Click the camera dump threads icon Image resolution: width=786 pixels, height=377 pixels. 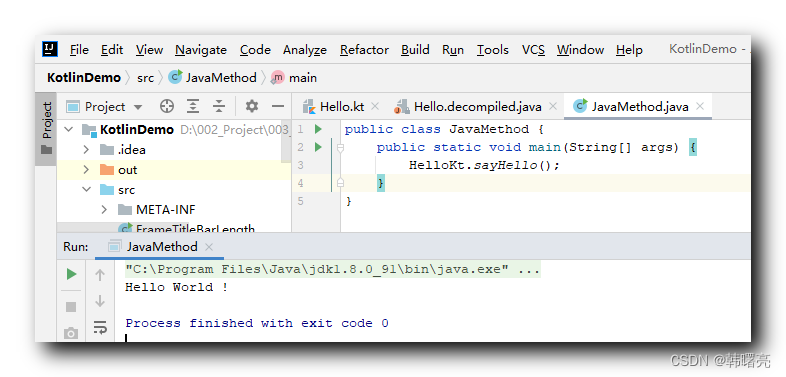[71, 333]
